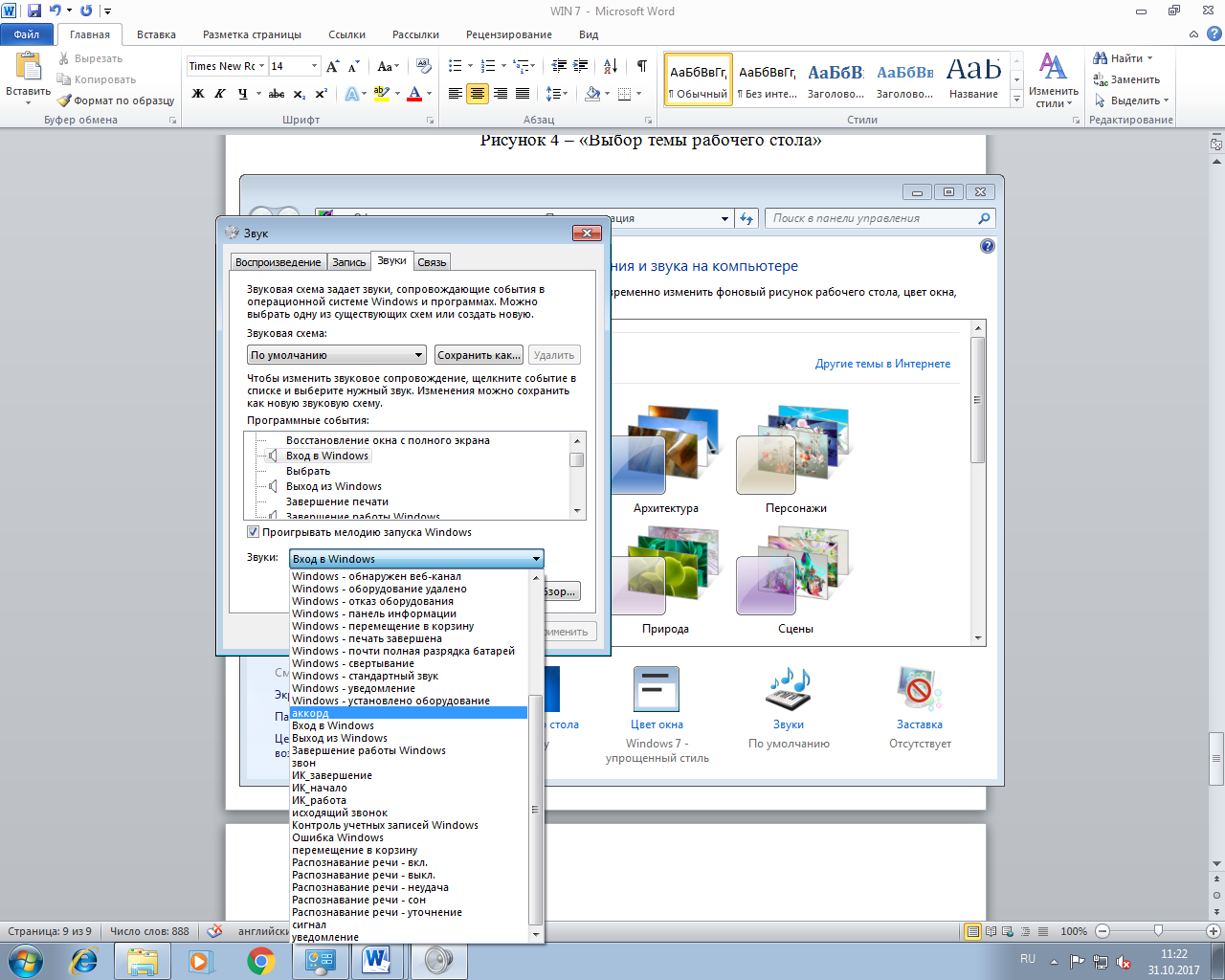The image size is (1225, 980).
Task: Open the Файл tab
Action: 27,34
